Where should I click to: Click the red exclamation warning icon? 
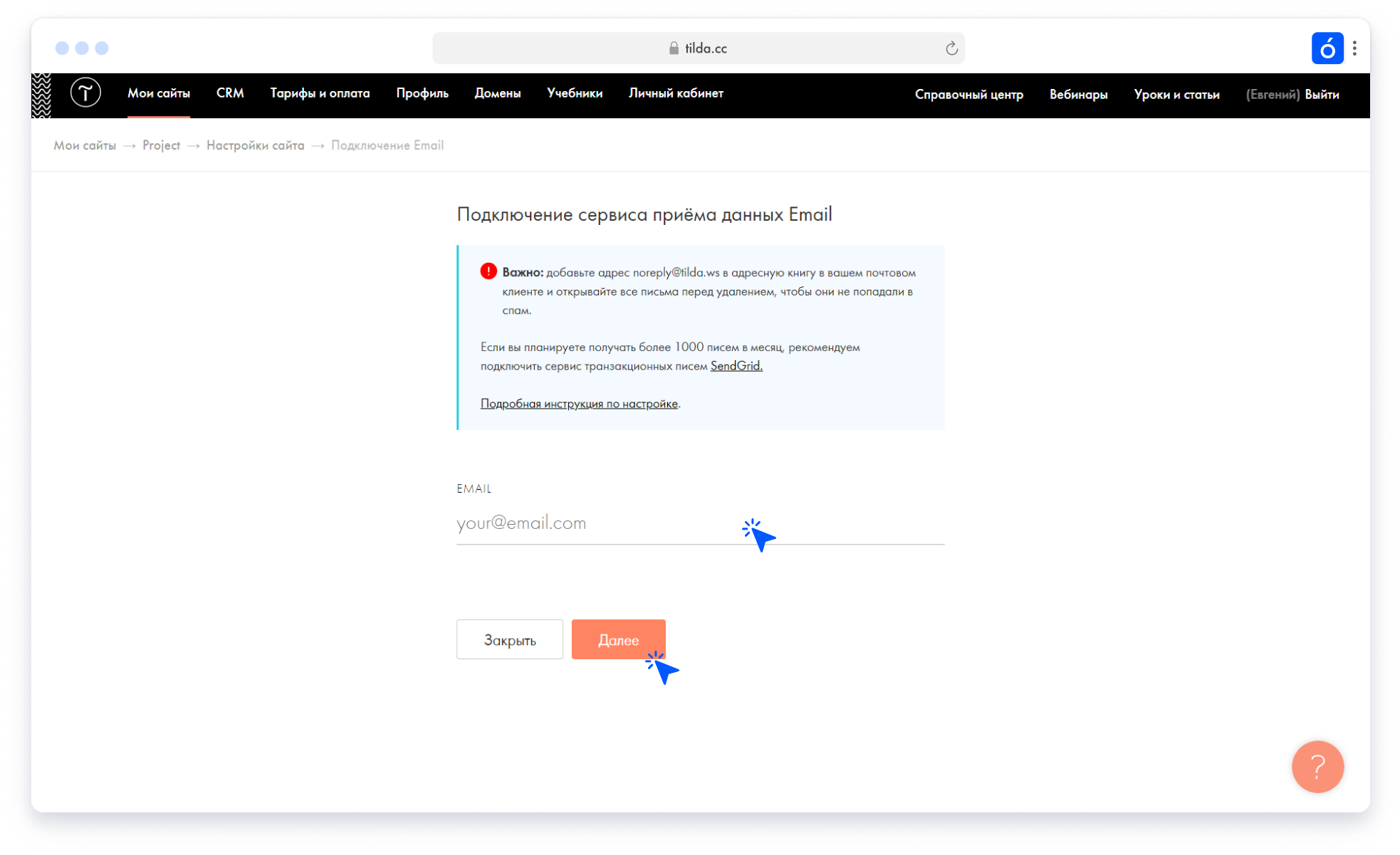[489, 271]
